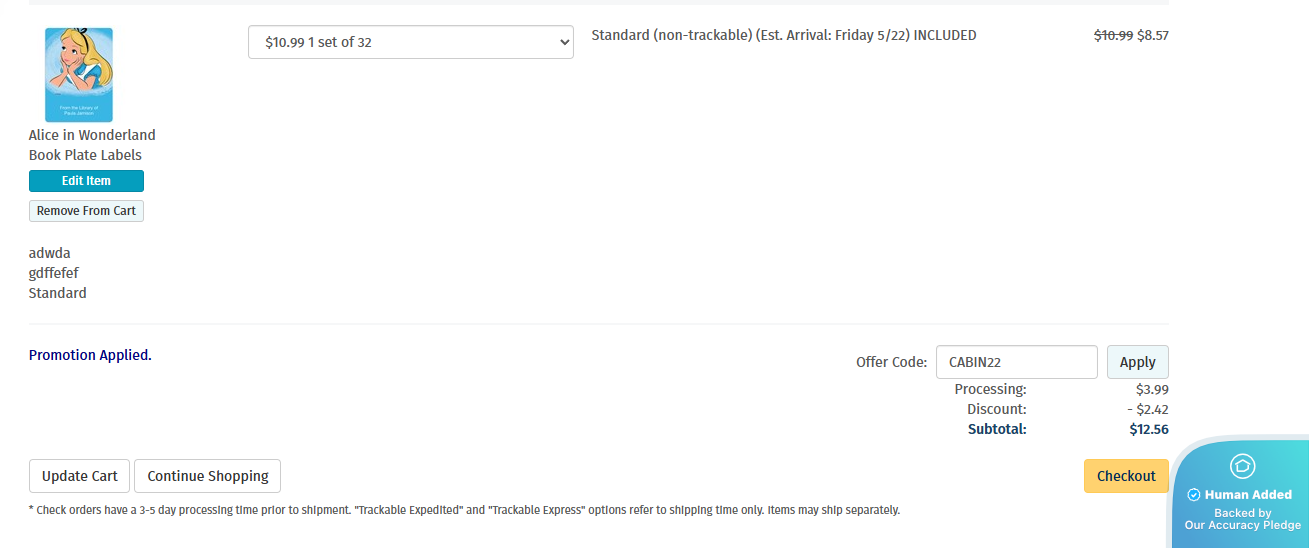Viewport: 1309px width, 548px height.
Task: Proceed with the yellow Checkout button
Action: coord(1126,476)
